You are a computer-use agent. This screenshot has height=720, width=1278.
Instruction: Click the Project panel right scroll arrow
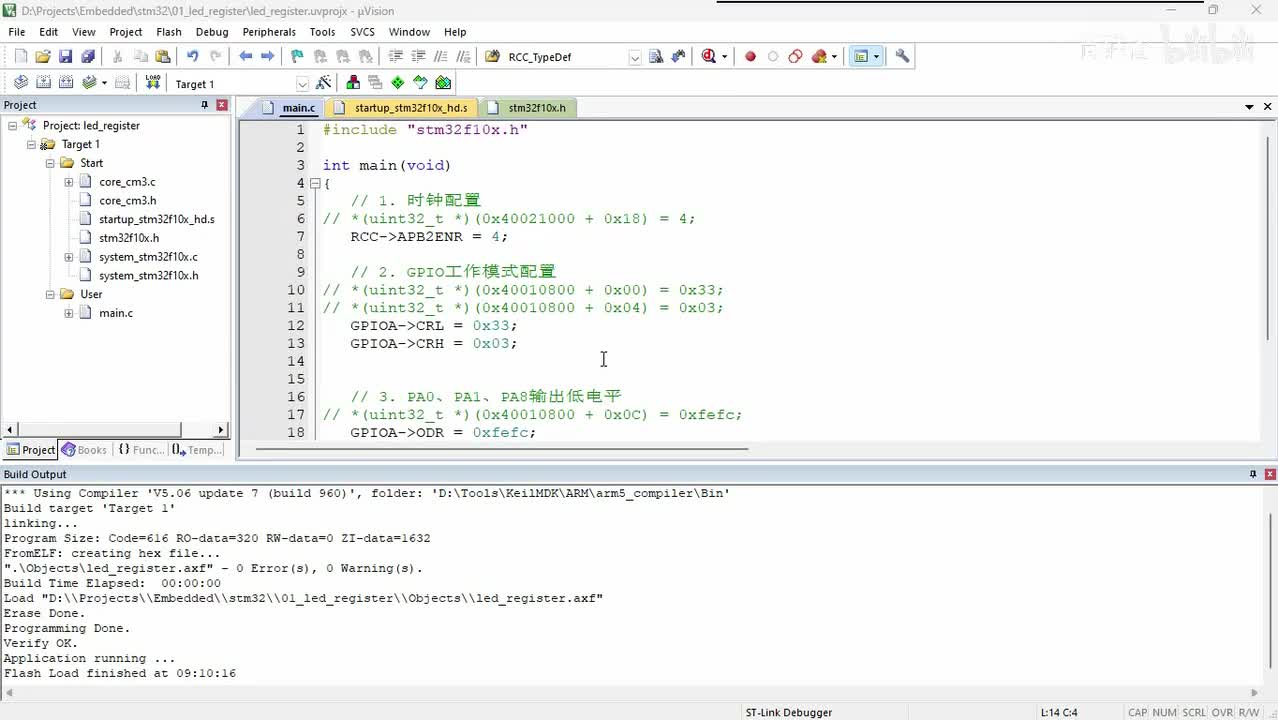pyautogui.click(x=221, y=430)
